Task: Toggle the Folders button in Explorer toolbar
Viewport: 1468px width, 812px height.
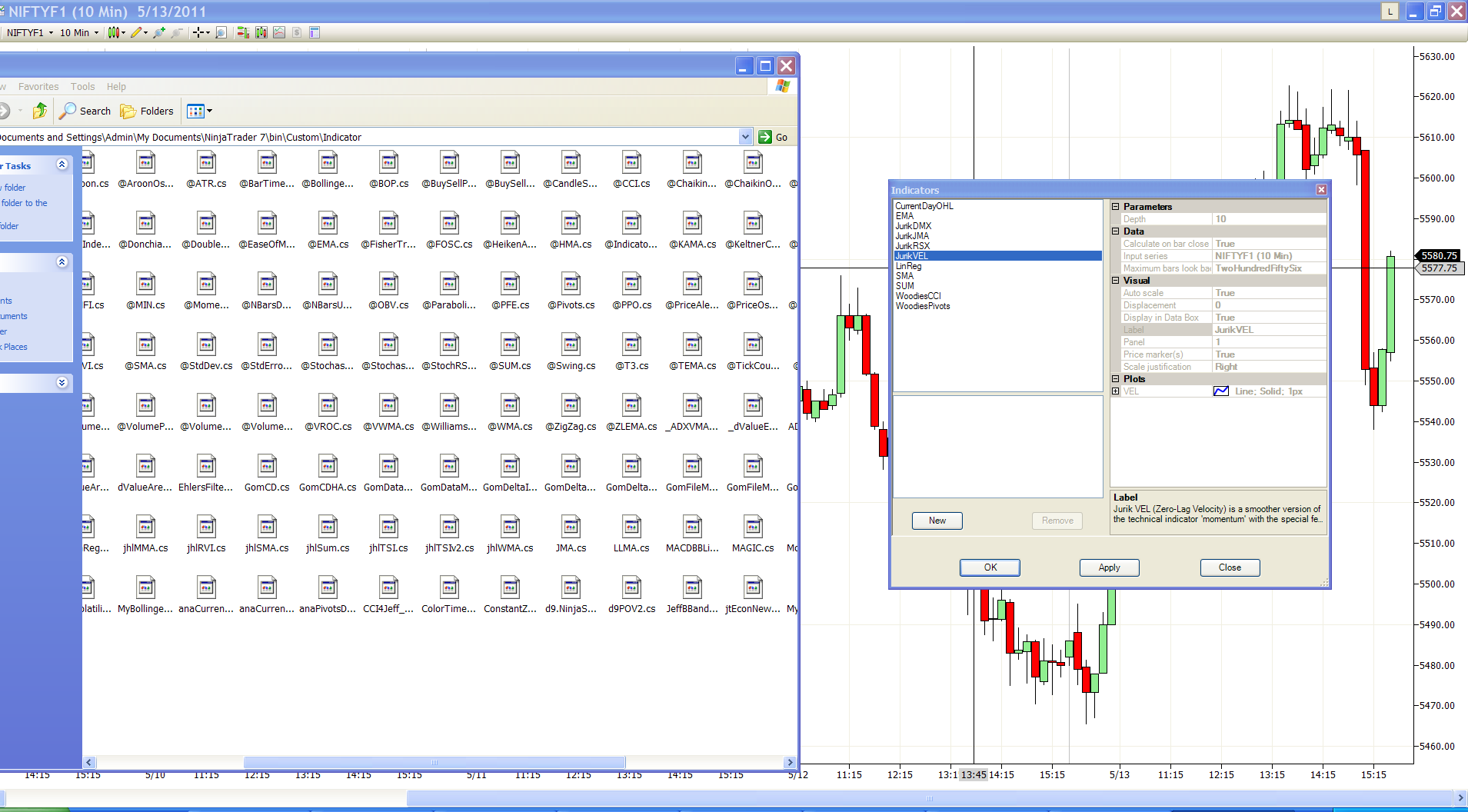Action: [147, 111]
